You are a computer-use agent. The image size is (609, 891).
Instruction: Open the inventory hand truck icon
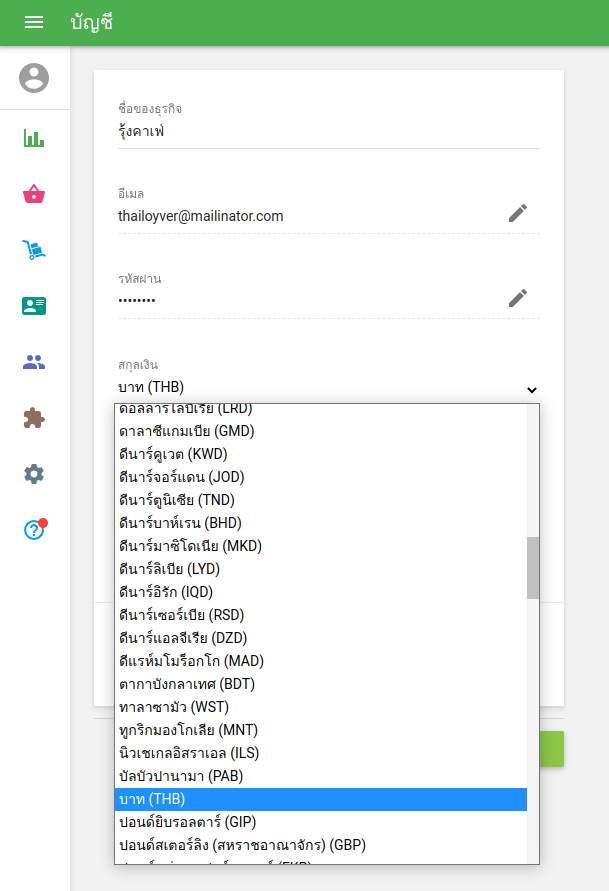(34, 250)
